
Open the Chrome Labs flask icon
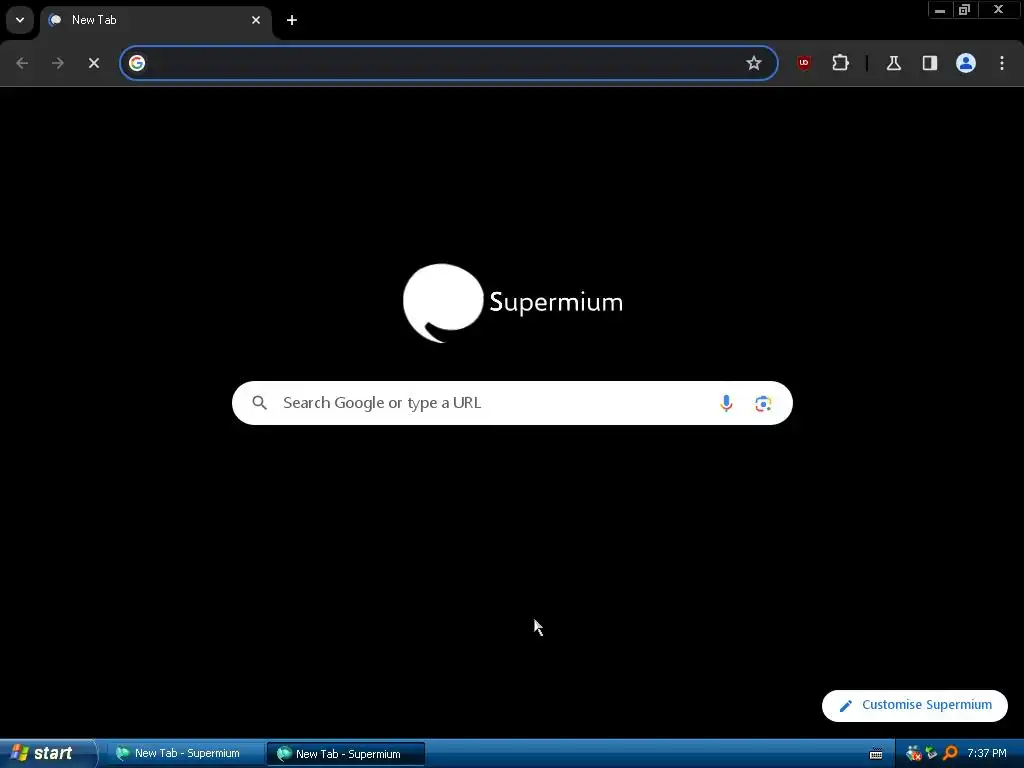pyautogui.click(x=894, y=63)
